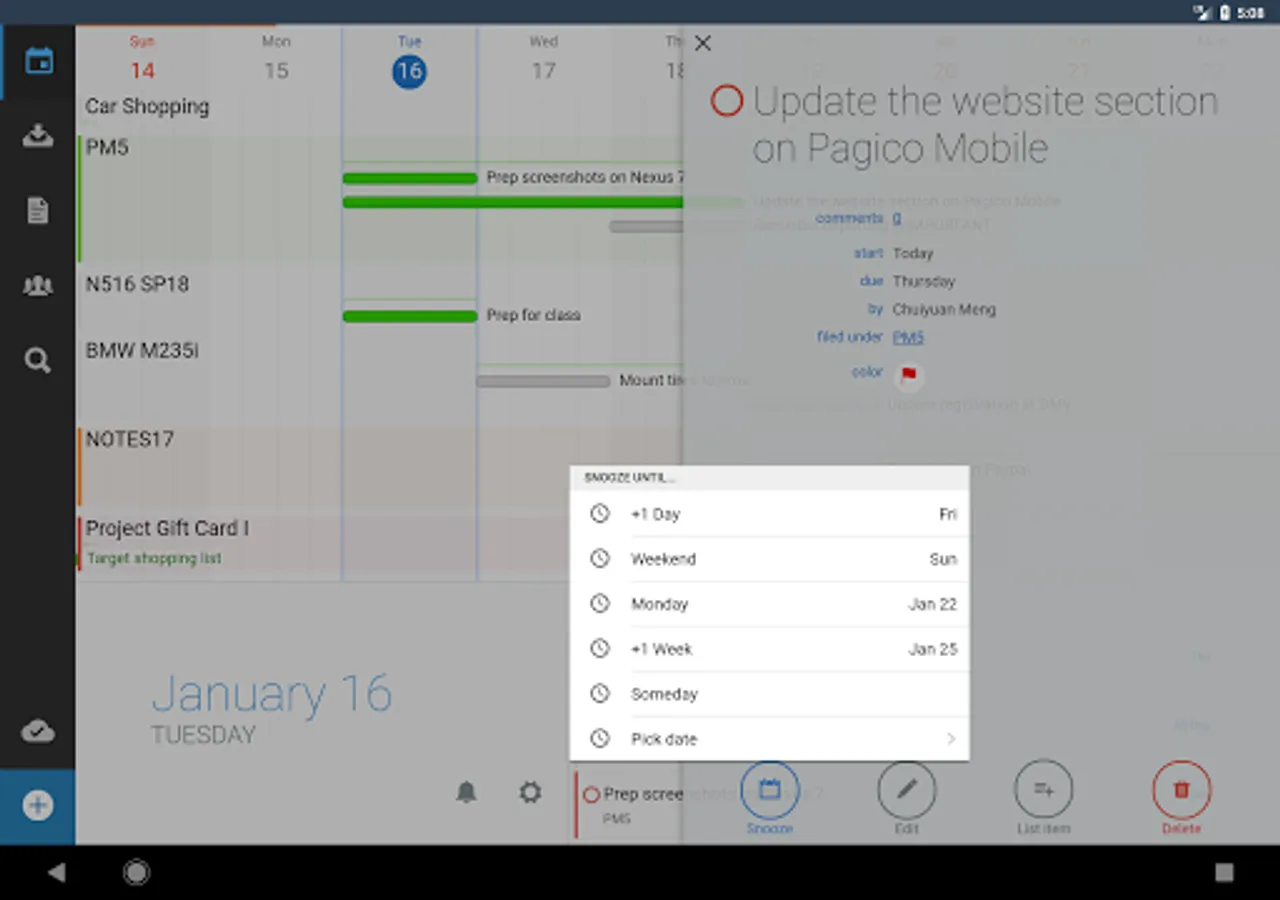Tap the Snooze calendar button
Image resolution: width=1280 pixels, height=900 pixels.
click(769, 791)
